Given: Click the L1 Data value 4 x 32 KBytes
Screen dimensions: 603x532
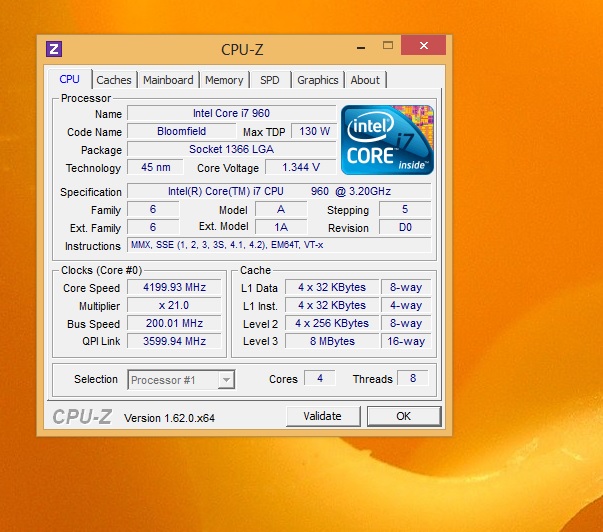Looking at the screenshot, I should [332, 287].
